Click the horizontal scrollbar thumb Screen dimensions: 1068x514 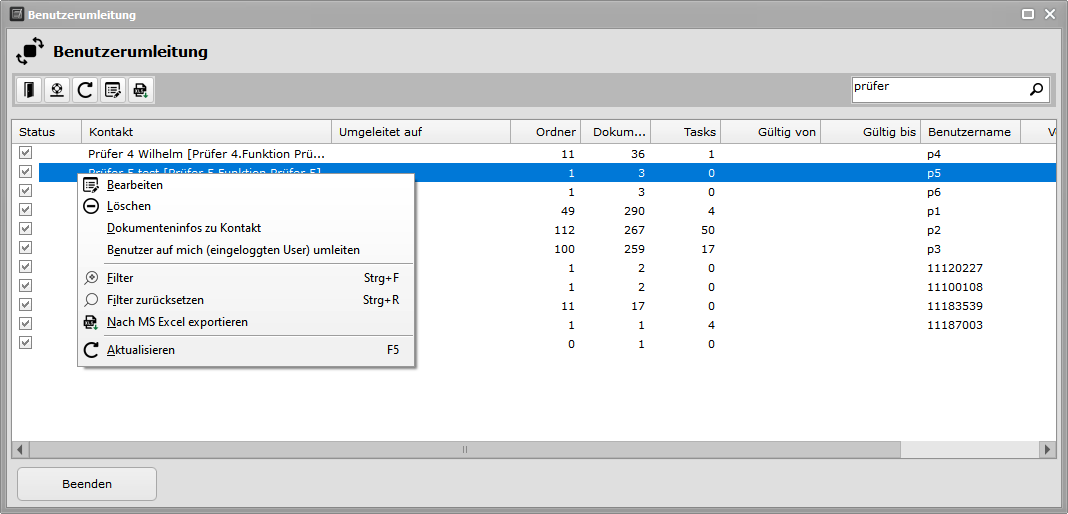(x=465, y=449)
